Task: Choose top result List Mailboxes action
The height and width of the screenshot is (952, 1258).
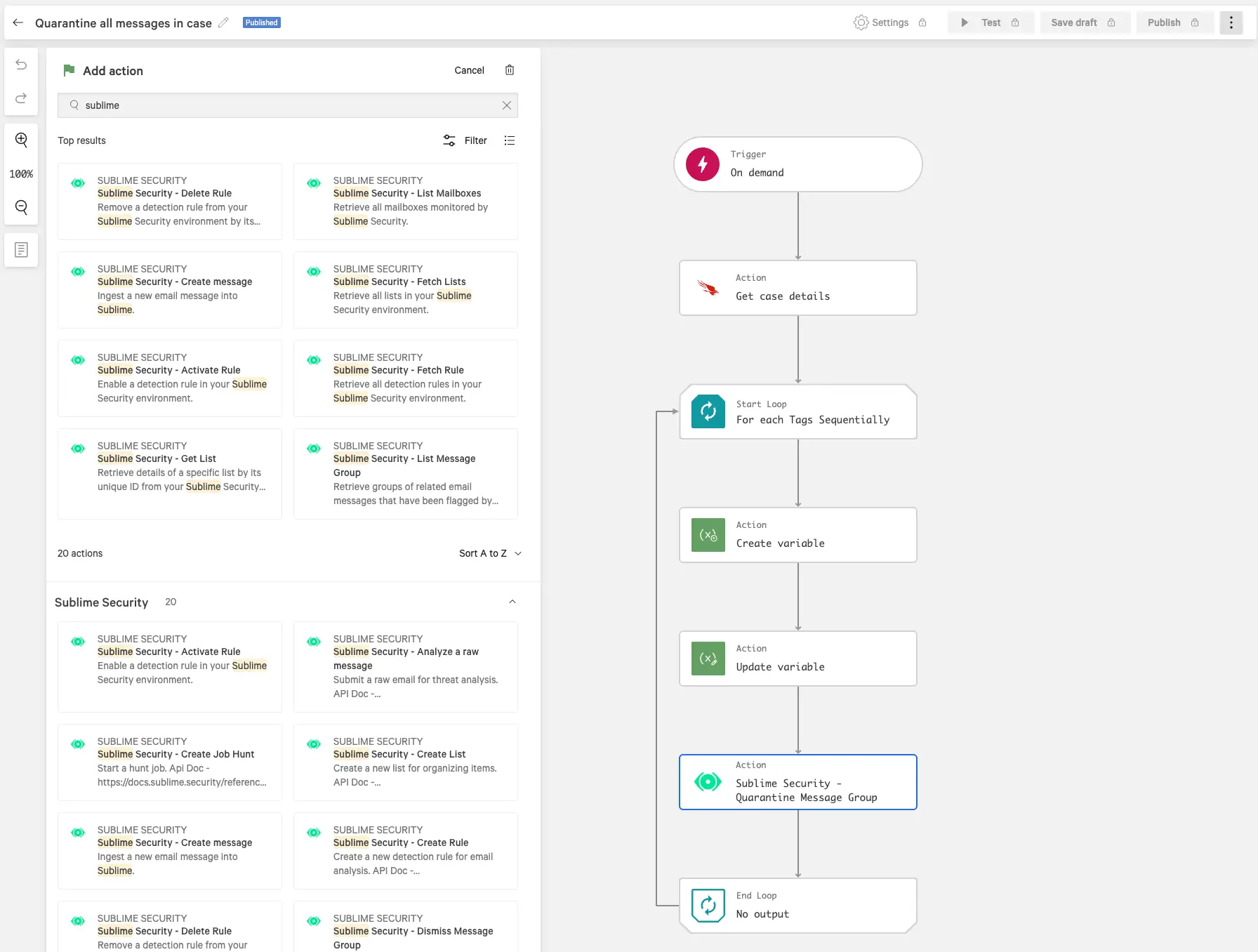Action: [406, 201]
